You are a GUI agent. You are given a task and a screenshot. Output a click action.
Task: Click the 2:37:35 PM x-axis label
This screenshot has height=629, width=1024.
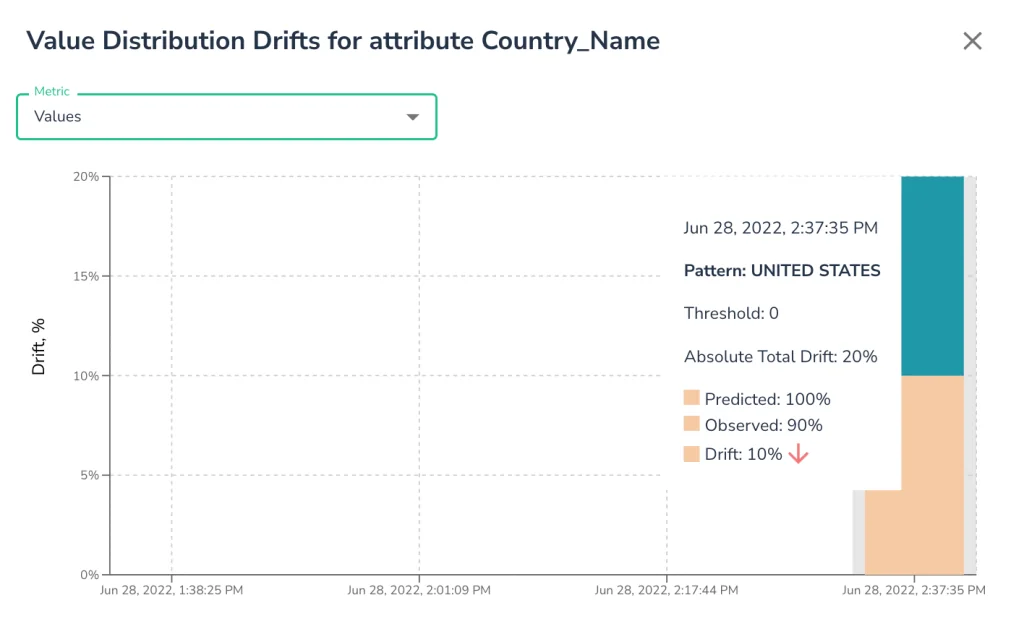(x=913, y=590)
